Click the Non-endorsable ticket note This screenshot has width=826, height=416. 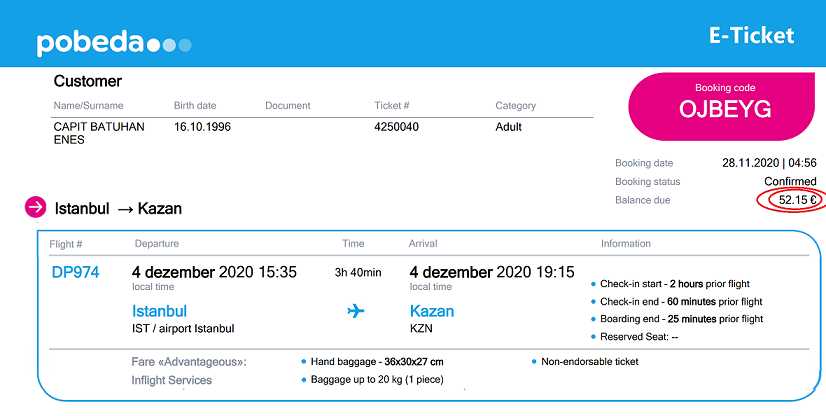pyautogui.click(x=585, y=362)
